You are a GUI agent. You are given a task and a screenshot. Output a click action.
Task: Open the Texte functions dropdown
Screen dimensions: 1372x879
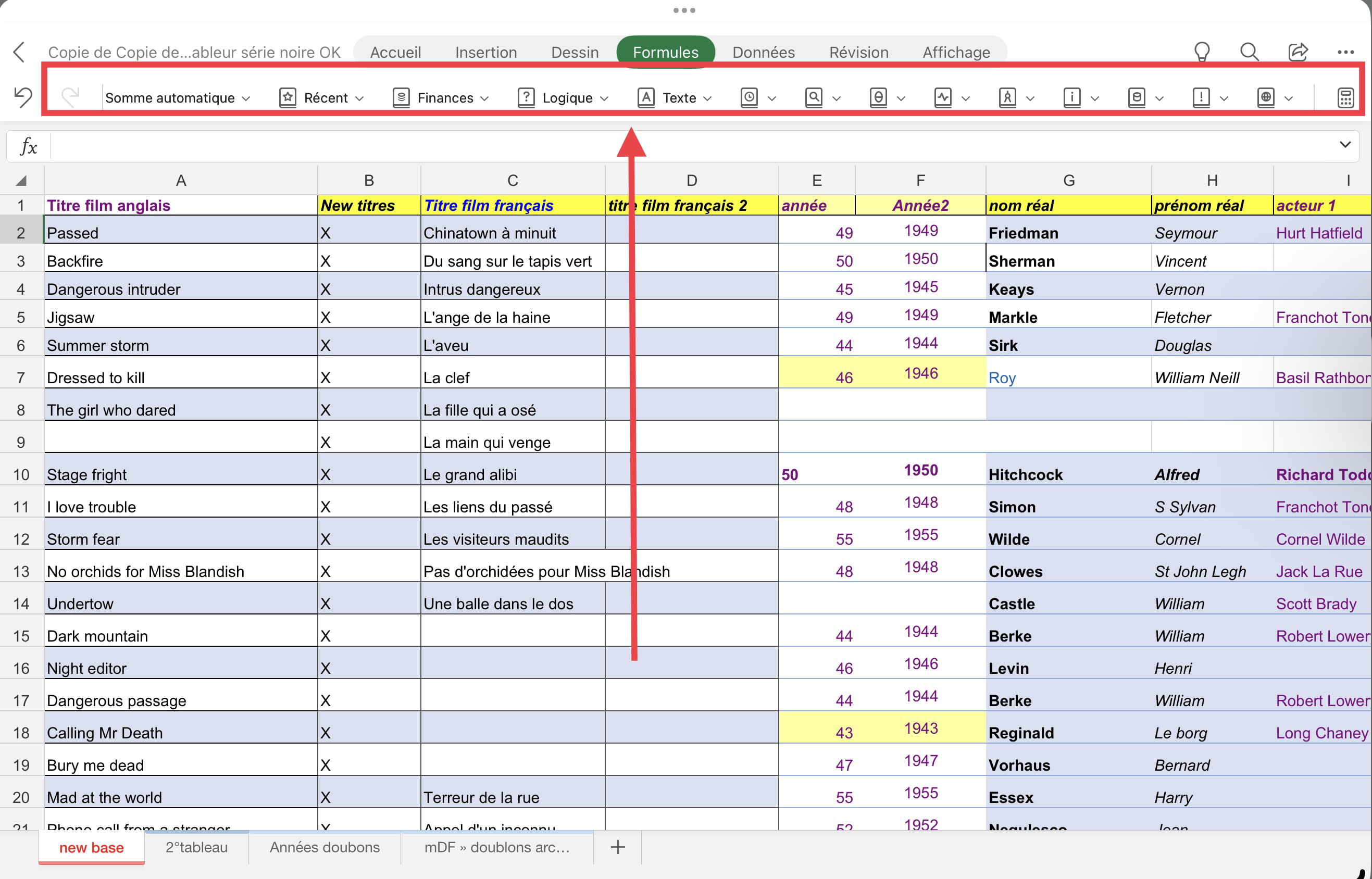coord(675,97)
